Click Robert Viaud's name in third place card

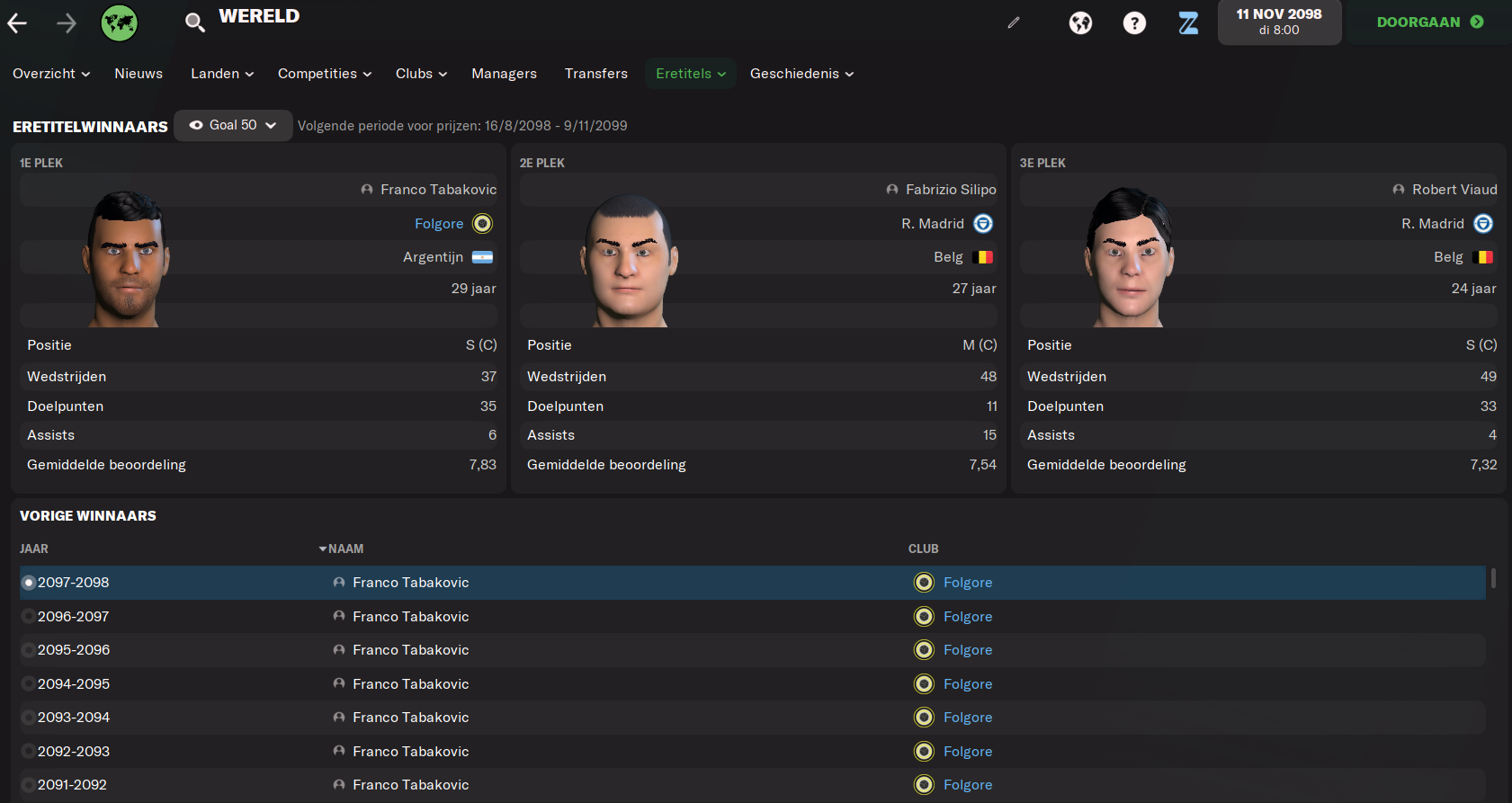(1454, 190)
